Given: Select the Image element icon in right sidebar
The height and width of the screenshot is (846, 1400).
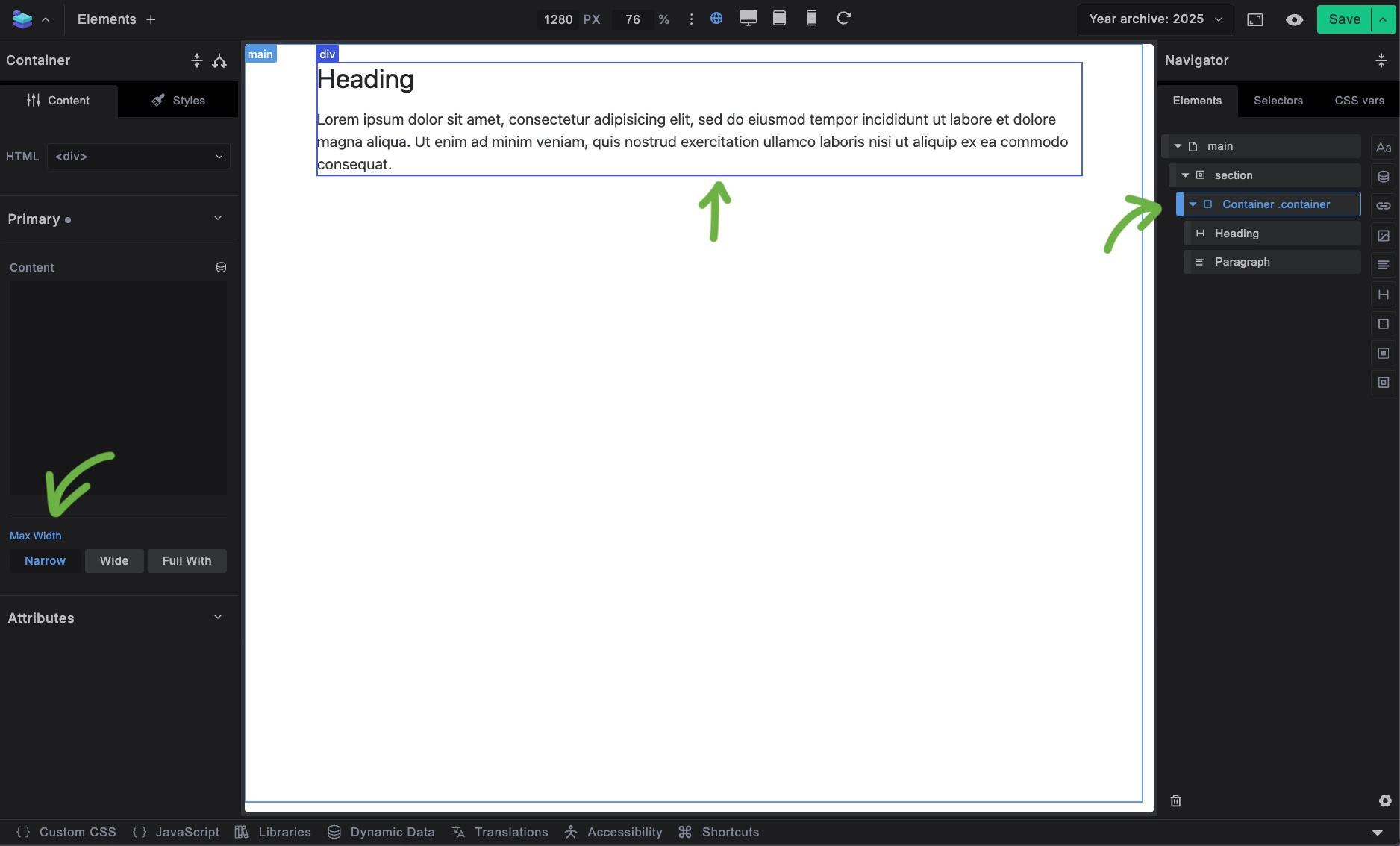Looking at the screenshot, I should [1384, 236].
